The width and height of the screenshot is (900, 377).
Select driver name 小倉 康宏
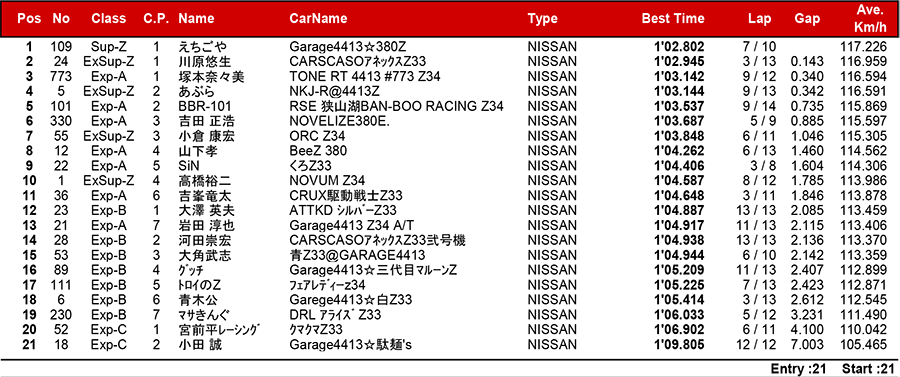coord(207,137)
